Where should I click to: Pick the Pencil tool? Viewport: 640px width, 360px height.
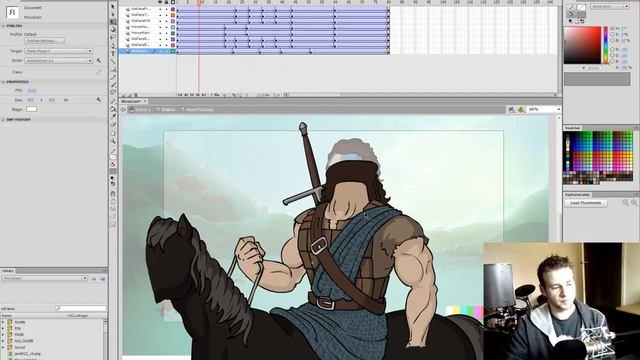113,77
